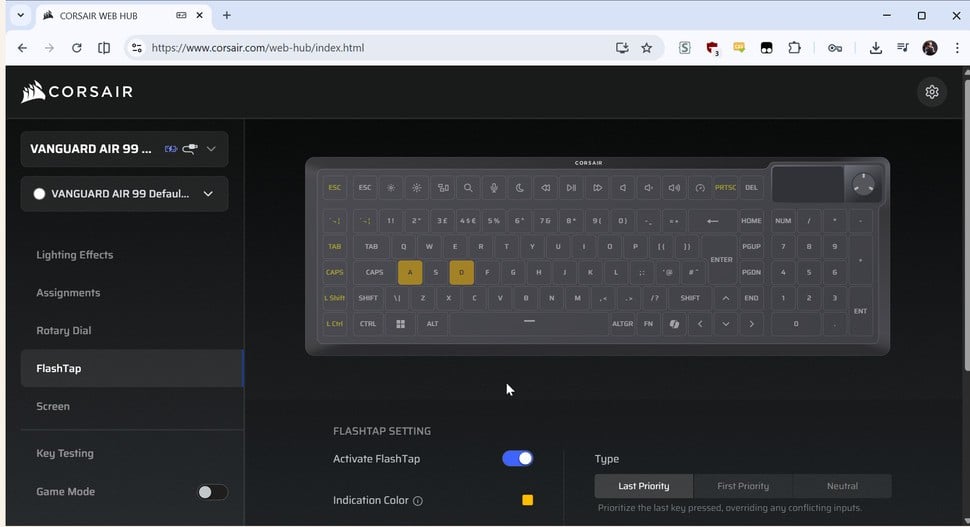
Task: Go to the Rotary Dial section
Action: pos(64,331)
